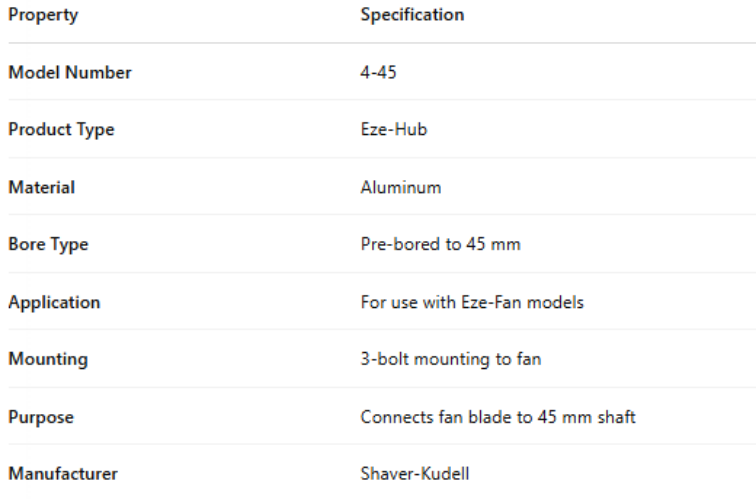Click the word Eze-Fan in Application row

[x=492, y=302]
